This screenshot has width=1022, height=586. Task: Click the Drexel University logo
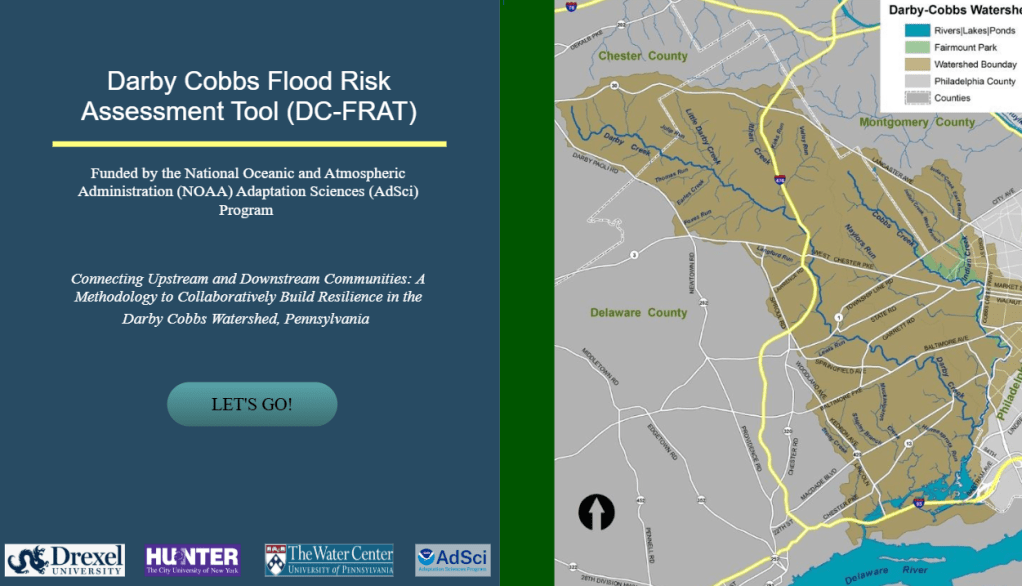65,560
